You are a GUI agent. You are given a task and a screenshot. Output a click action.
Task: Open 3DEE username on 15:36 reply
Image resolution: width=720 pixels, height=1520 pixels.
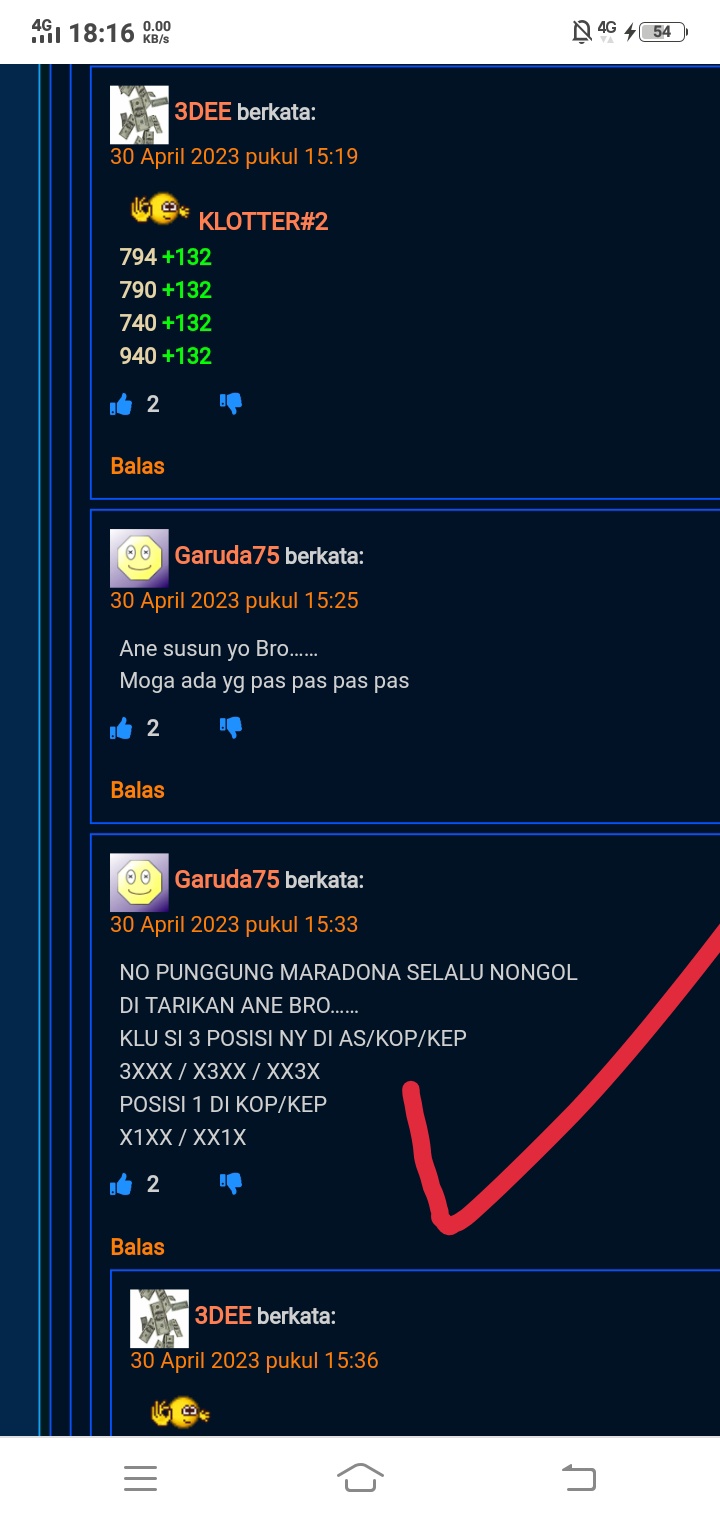point(223,1316)
